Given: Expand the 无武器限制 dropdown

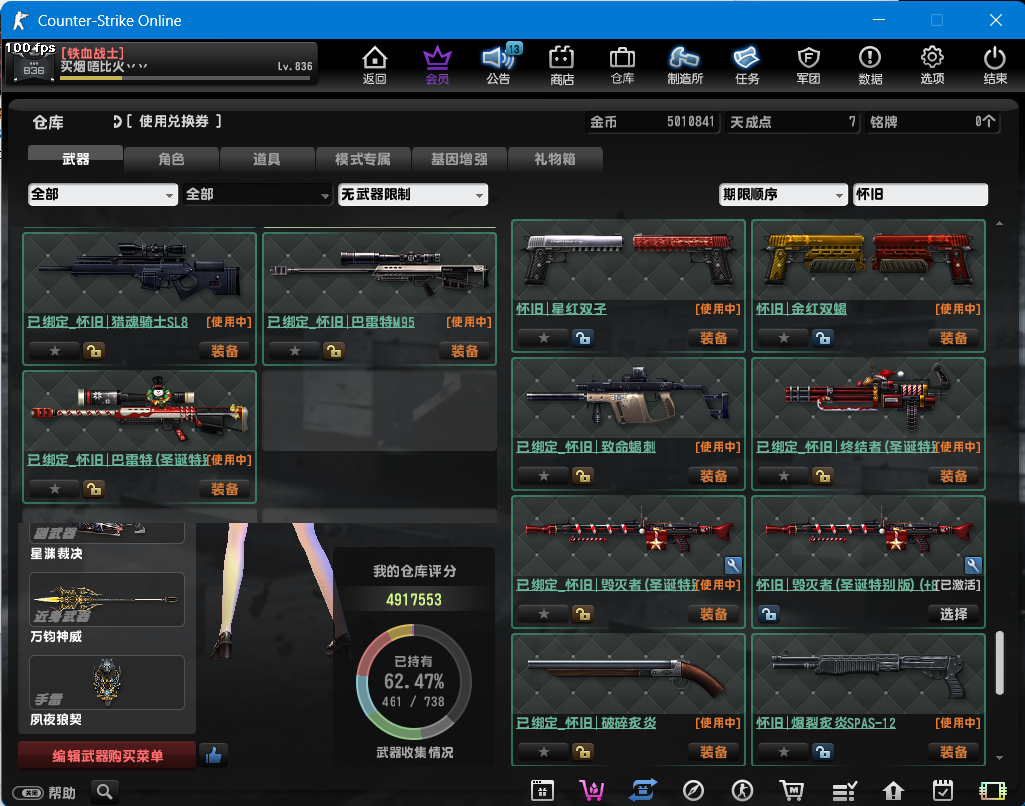Looking at the screenshot, I should tap(413, 194).
